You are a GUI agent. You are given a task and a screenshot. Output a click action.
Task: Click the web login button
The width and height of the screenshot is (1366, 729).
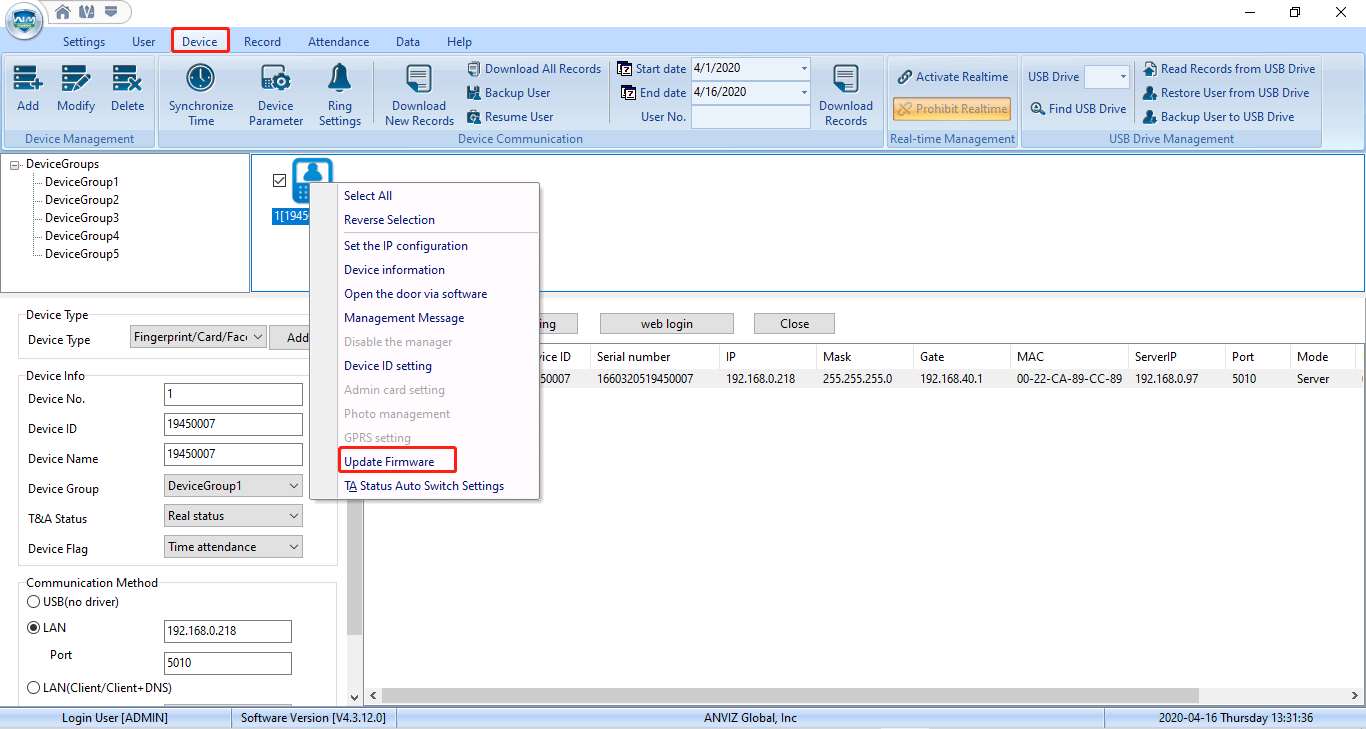click(x=666, y=324)
